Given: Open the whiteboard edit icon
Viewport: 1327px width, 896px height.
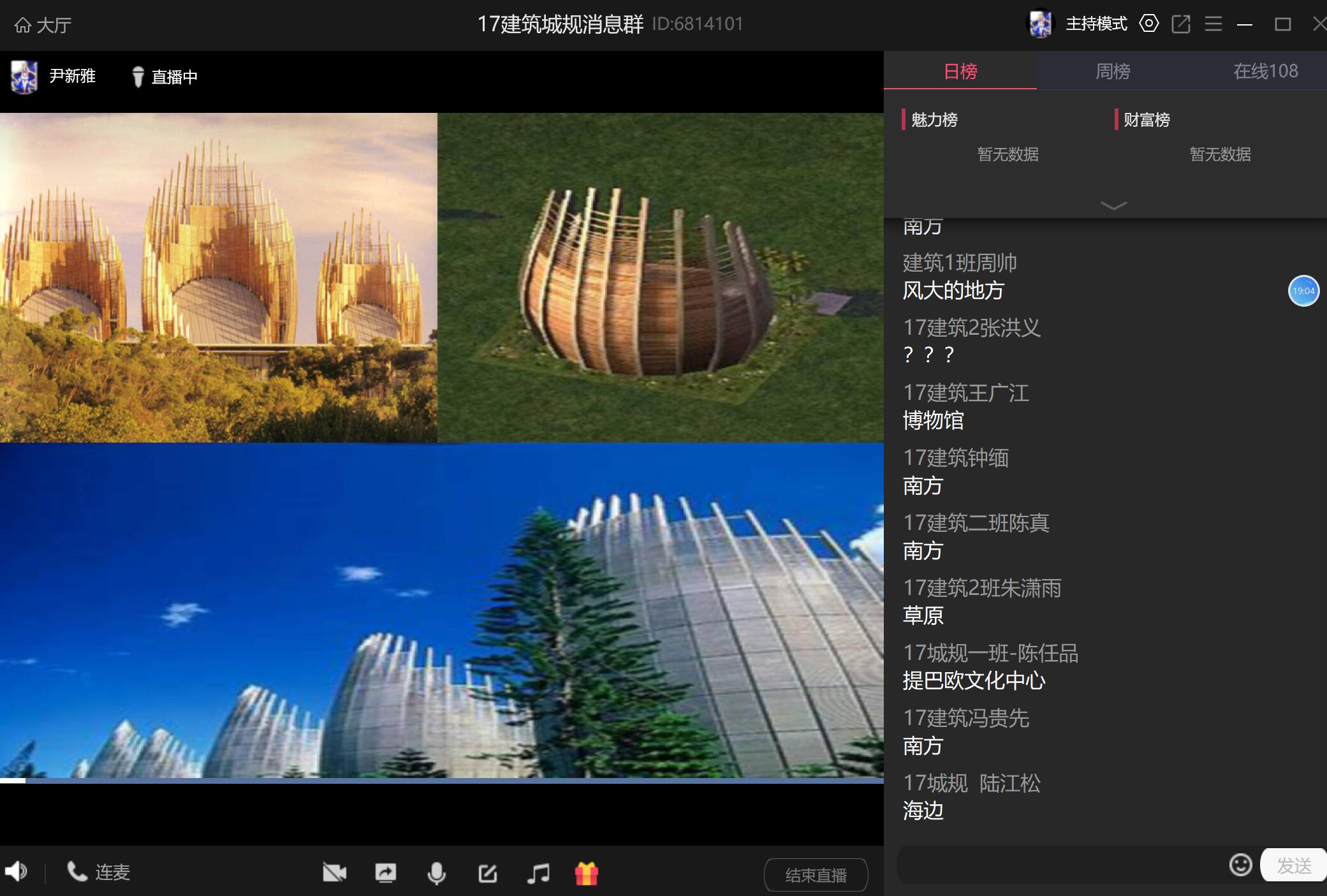Looking at the screenshot, I should 487,873.
